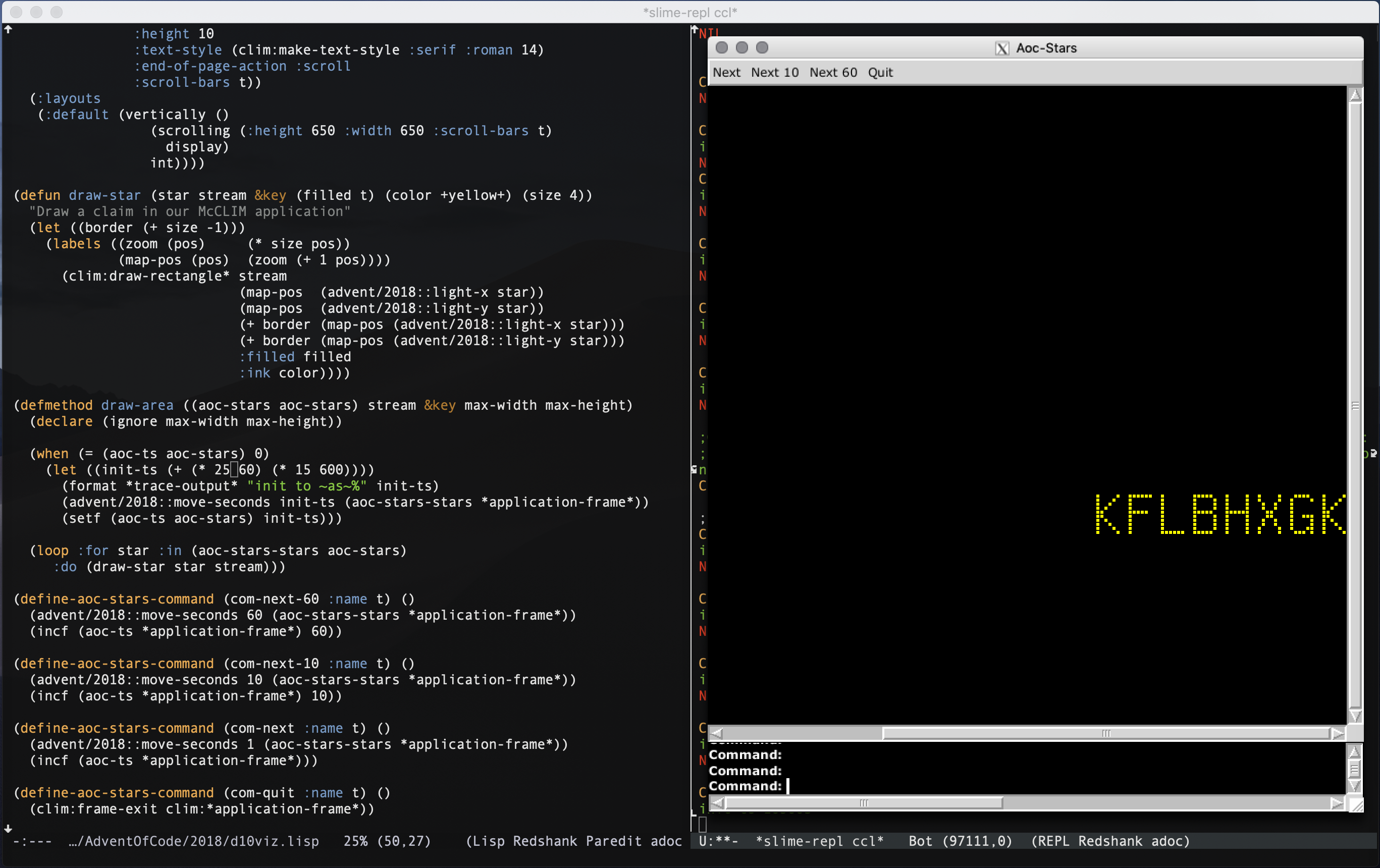Click the Next menu command
The height and width of the screenshot is (868, 1380).
click(726, 72)
